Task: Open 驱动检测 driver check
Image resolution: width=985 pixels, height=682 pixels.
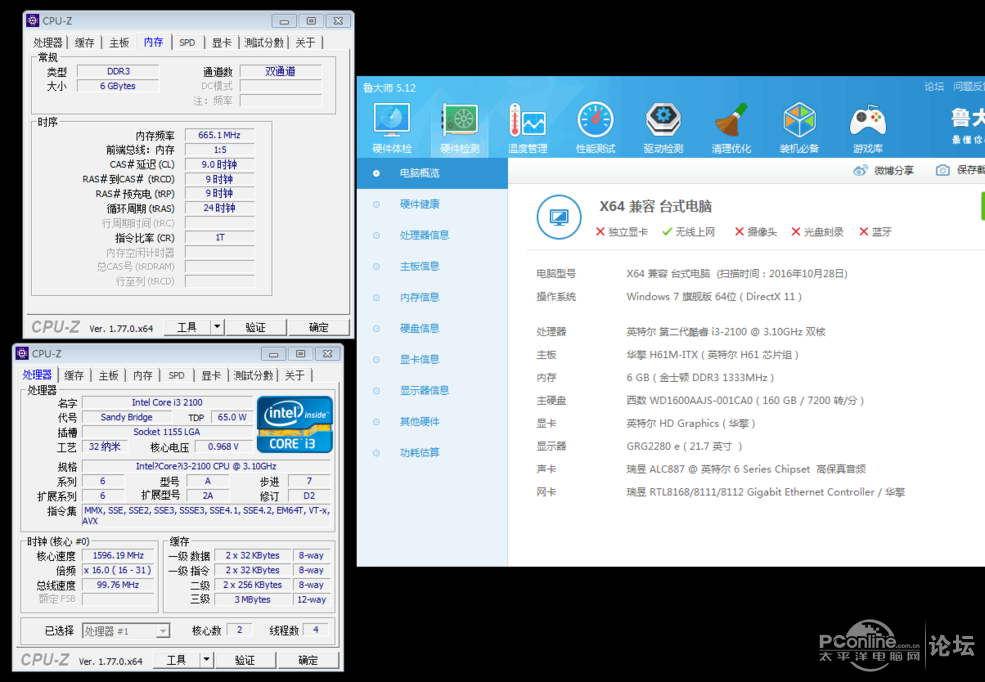Action: click(x=663, y=128)
